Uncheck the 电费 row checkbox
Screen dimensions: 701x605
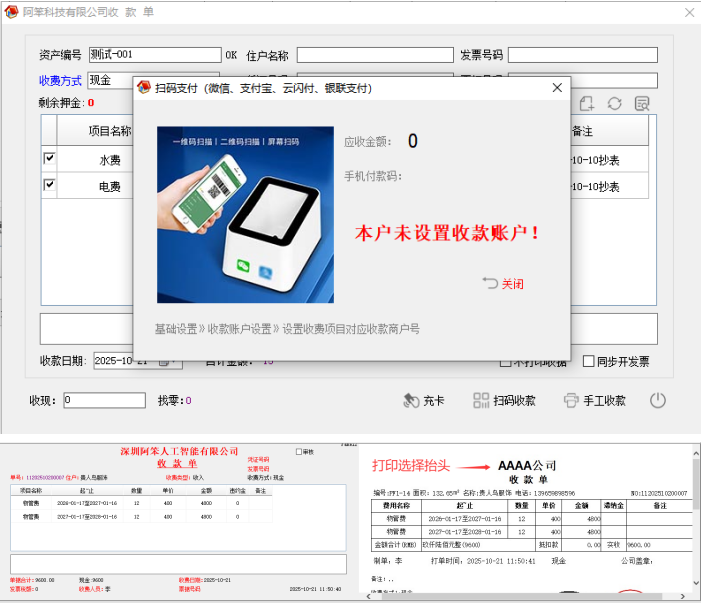point(50,184)
